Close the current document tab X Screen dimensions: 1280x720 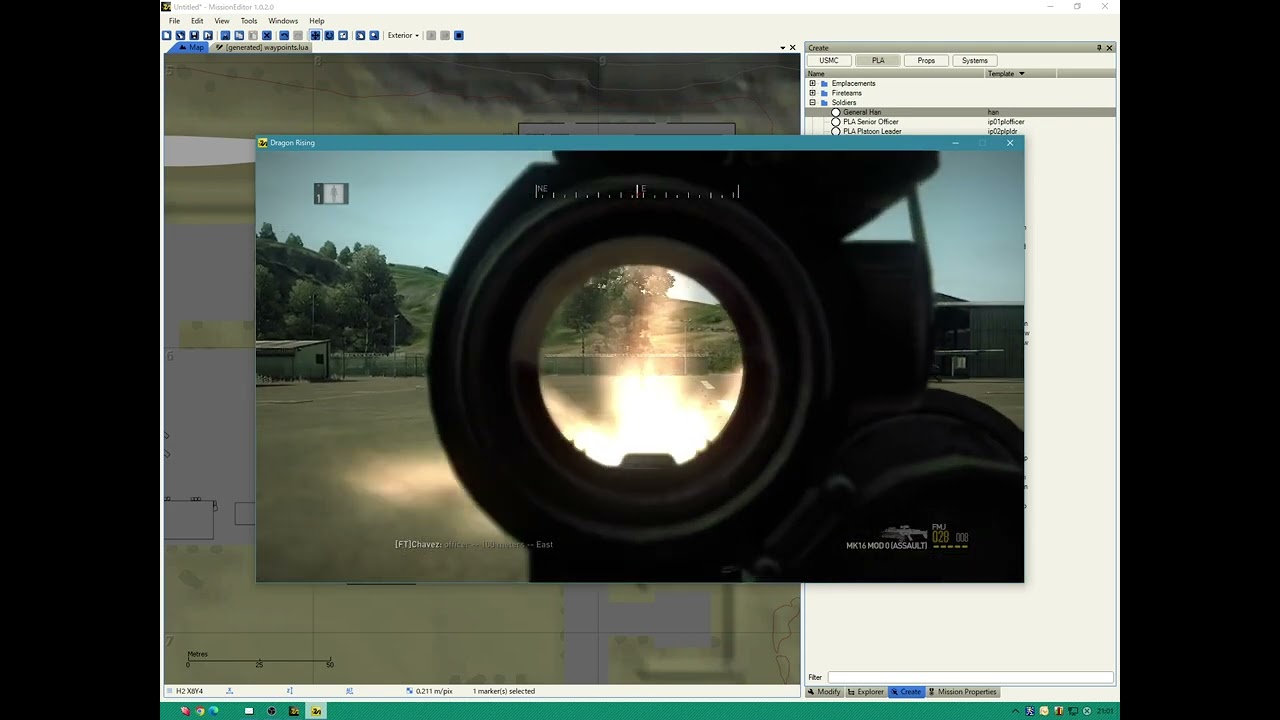tap(793, 48)
